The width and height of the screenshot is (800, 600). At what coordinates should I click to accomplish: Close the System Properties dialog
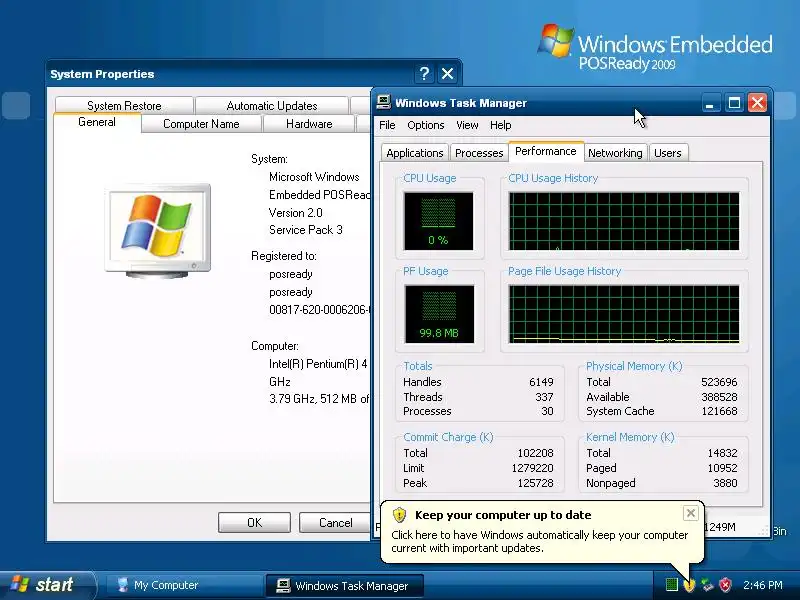[x=447, y=74]
